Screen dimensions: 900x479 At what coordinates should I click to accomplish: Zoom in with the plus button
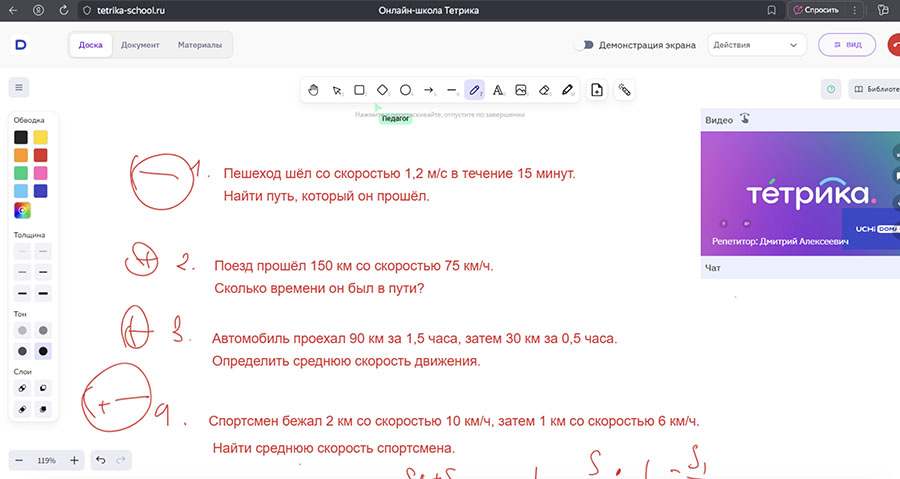click(74, 461)
